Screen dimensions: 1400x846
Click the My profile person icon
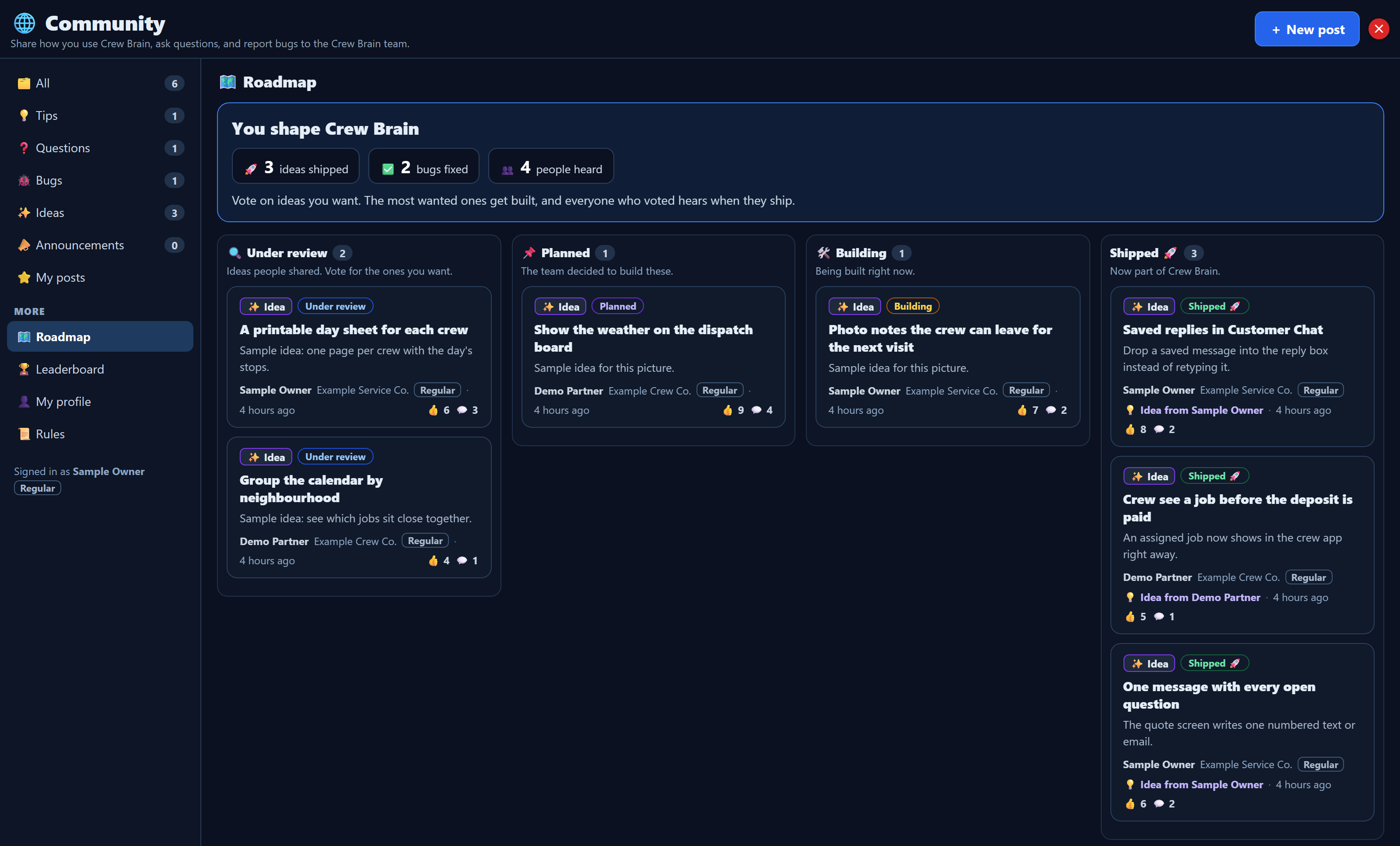pyautogui.click(x=24, y=402)
